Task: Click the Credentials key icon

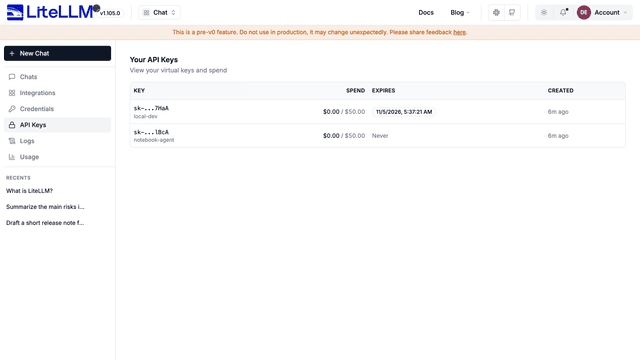Action: pos(12,109)
